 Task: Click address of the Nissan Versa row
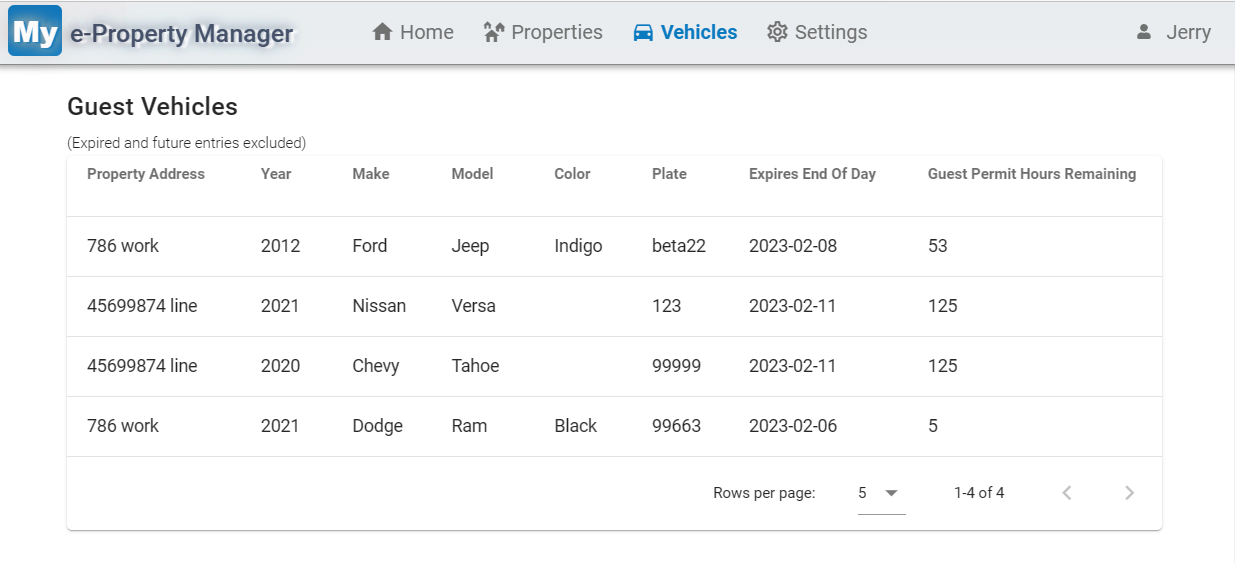pyautogui.click(x=142, y=306)
